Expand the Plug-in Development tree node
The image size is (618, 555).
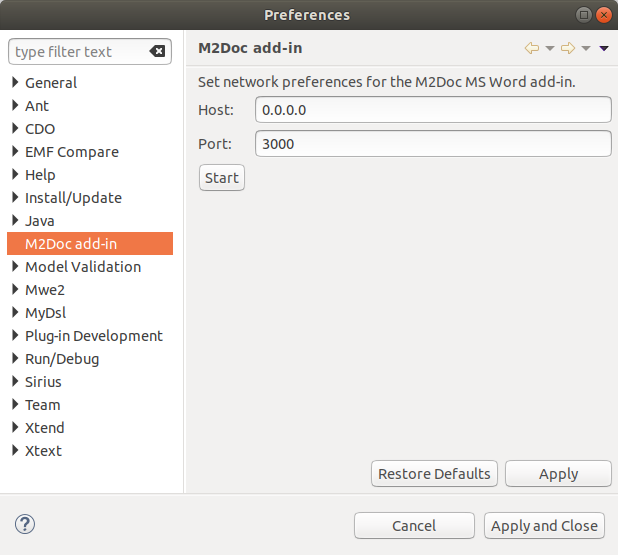(x=15, y=335)
